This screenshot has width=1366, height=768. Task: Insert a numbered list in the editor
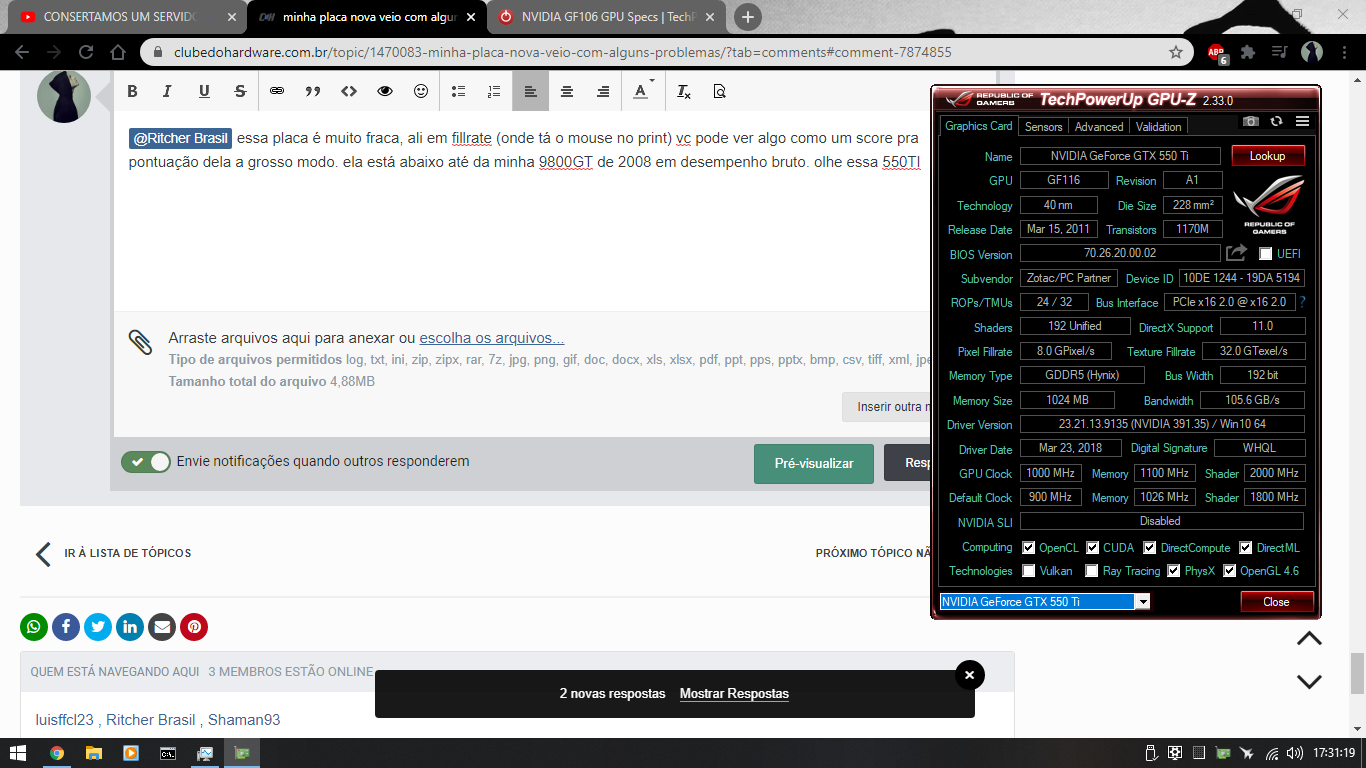tap(494, 91)
